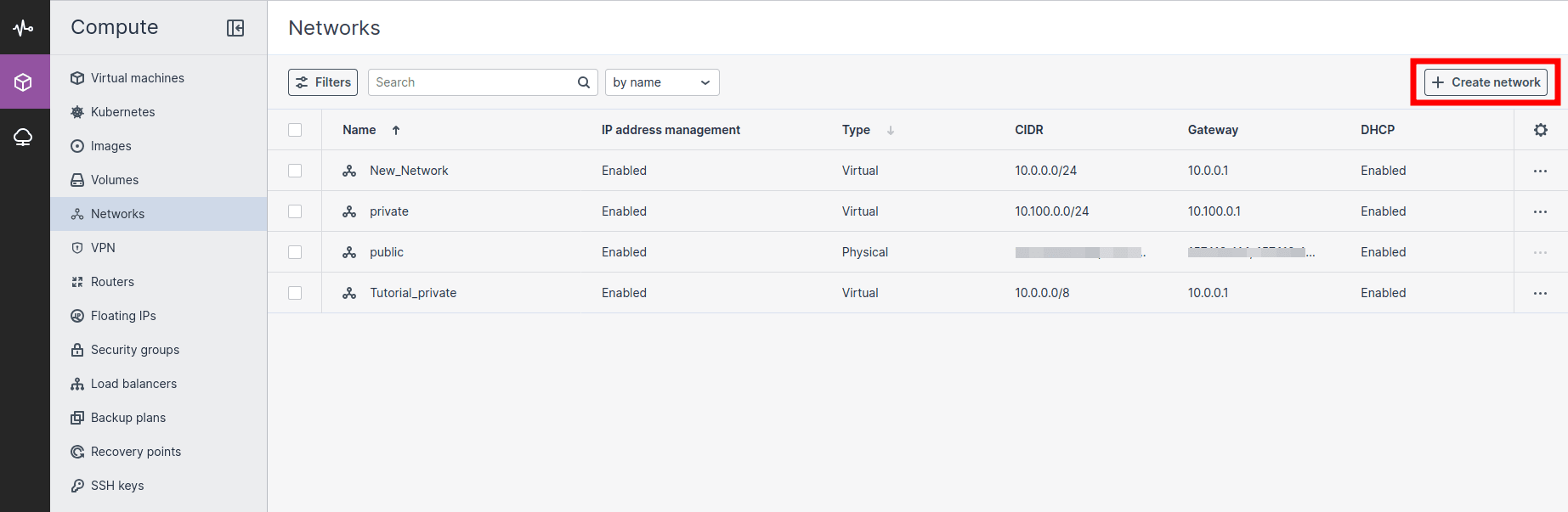The width and height of the screenshot is (1568, 512).
Task: Click the Floating IPs icon
Action: click(77, 316)
